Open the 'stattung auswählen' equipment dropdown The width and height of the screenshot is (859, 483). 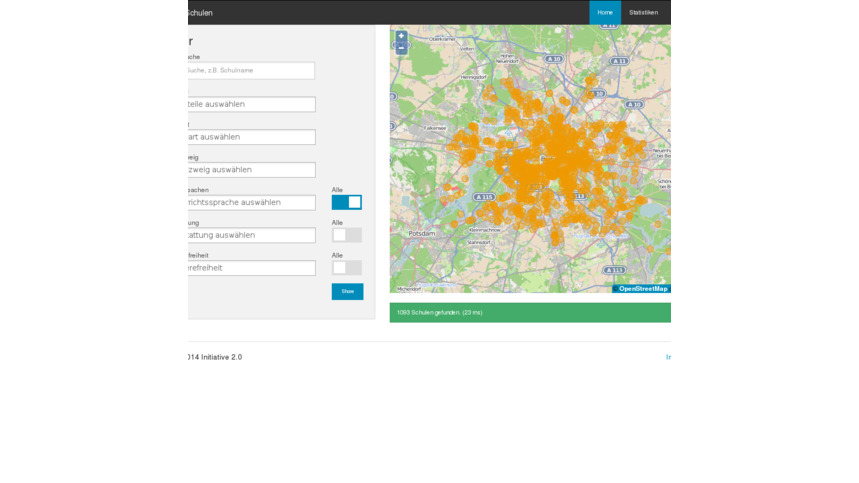[x=250, y=235]
